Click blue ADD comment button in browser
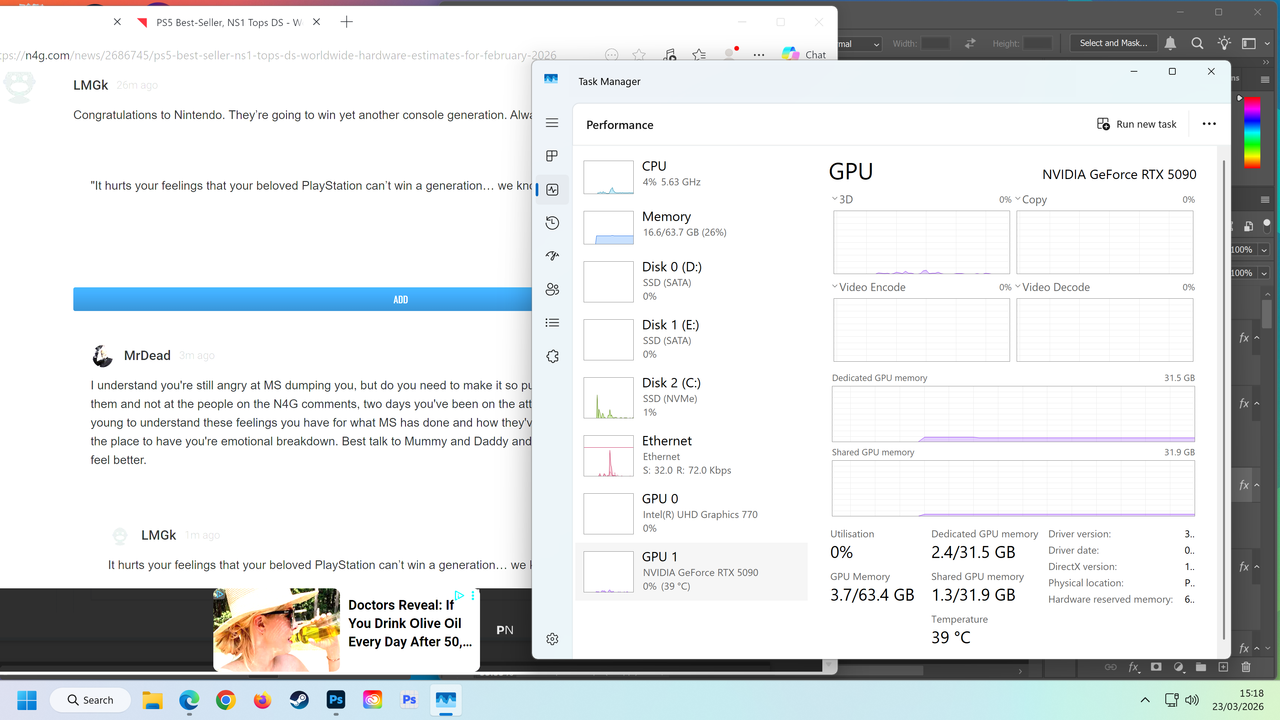This screenshot has width=1280, height=720. [x=400, y=299]
